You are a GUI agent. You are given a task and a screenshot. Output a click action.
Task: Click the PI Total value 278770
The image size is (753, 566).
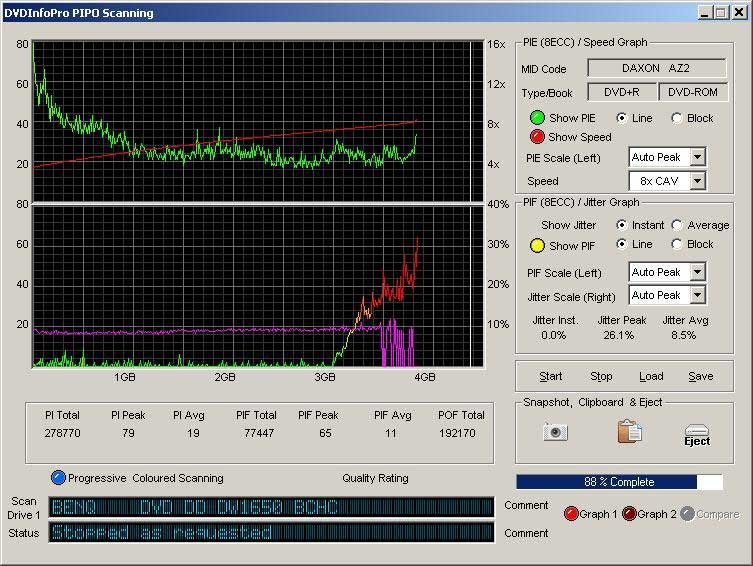tap(62, 433)
